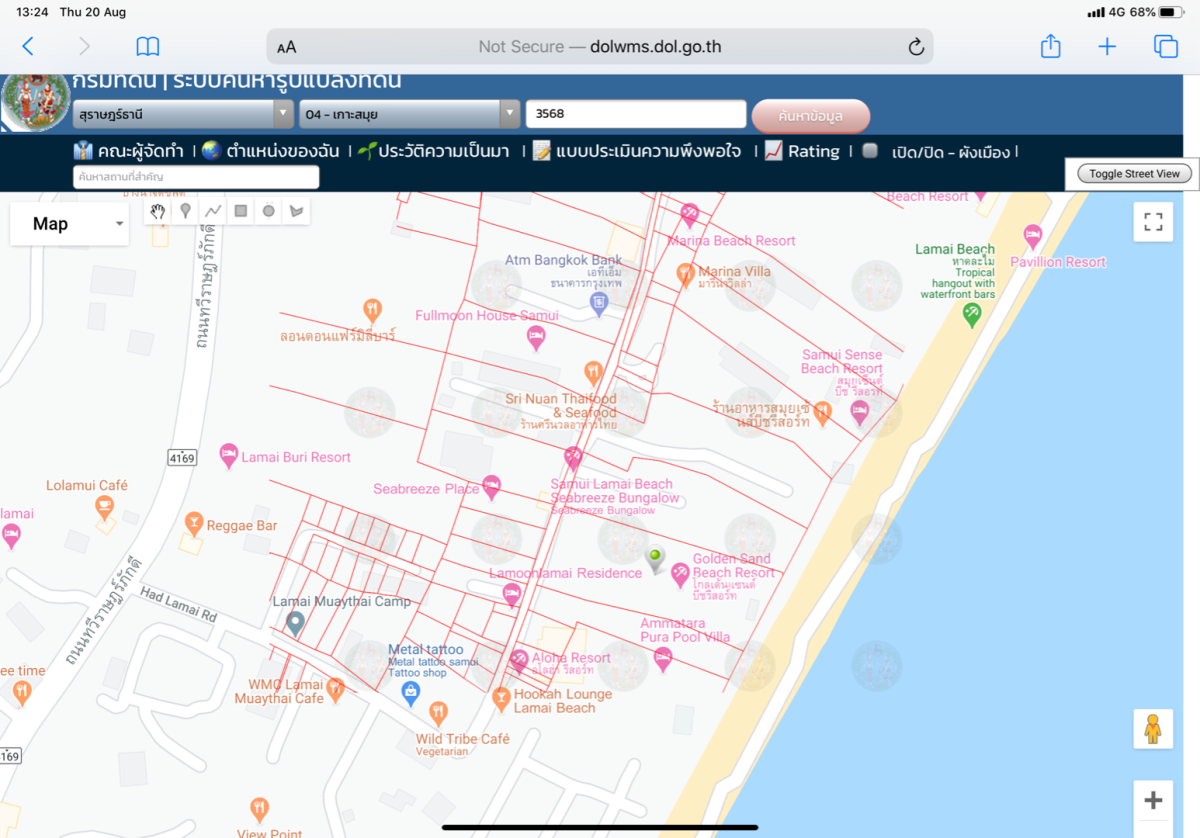1200x838 pixels.
Task: Select the draw circle tool
Action: point(269,211)
